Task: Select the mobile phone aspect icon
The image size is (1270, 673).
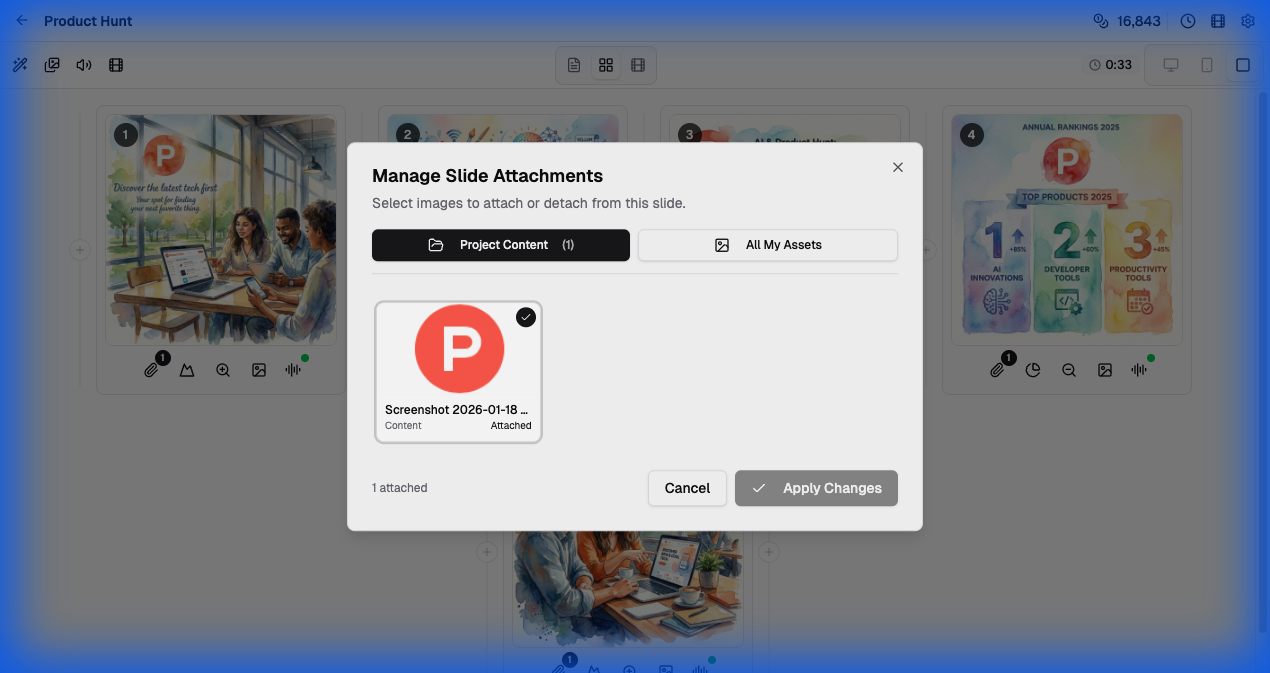Action: [x=1207, y=65]
